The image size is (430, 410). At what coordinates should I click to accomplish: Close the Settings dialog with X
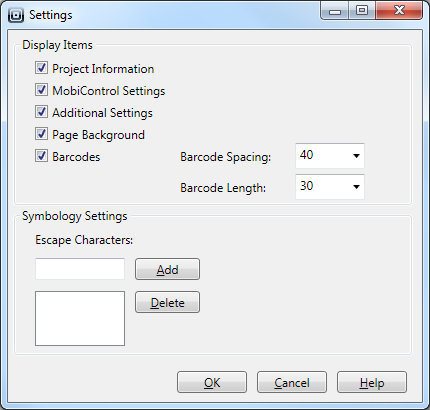(399, 11)
